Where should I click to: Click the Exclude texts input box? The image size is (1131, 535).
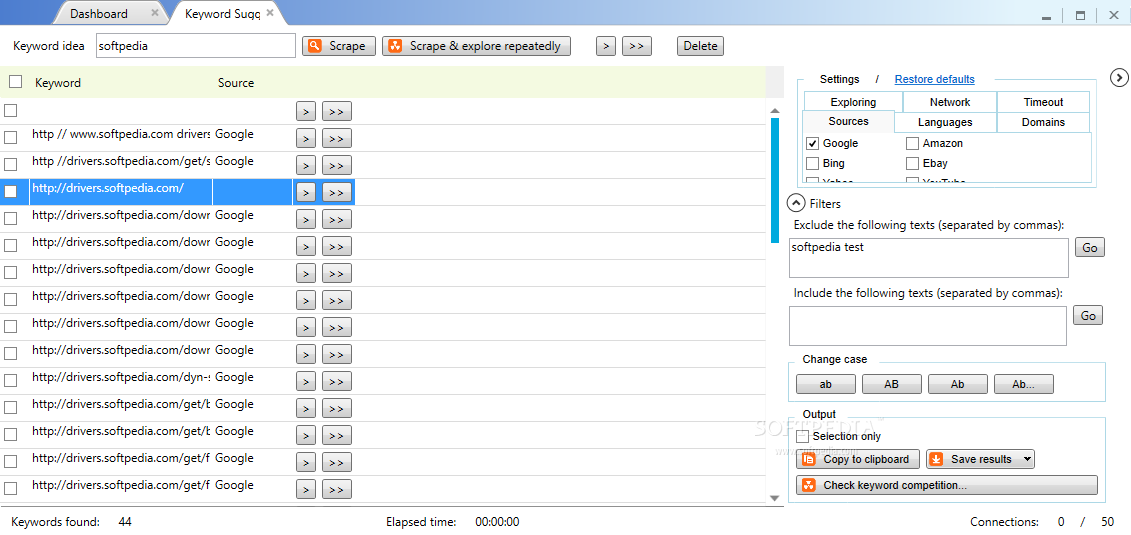(x=928, y=258)
